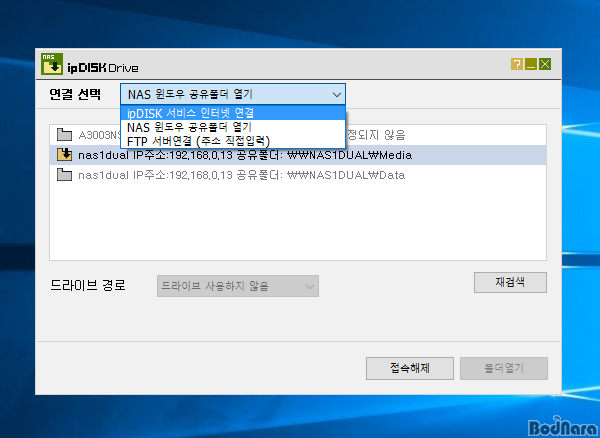This screenshot has height=438, width=600.
Task: Select the NAS1DUAL Data shared folder row
Action: [x=298, y=175]
